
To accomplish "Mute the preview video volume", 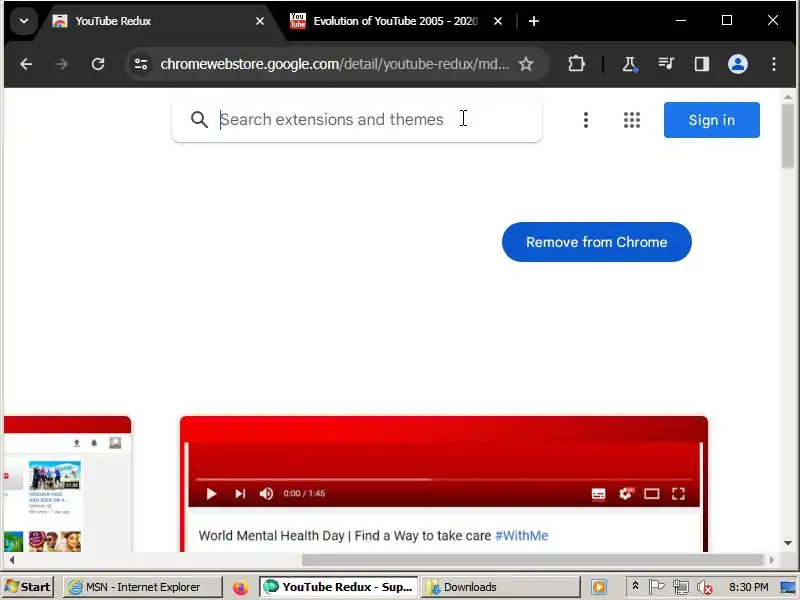I will click(x=266, y=494).
